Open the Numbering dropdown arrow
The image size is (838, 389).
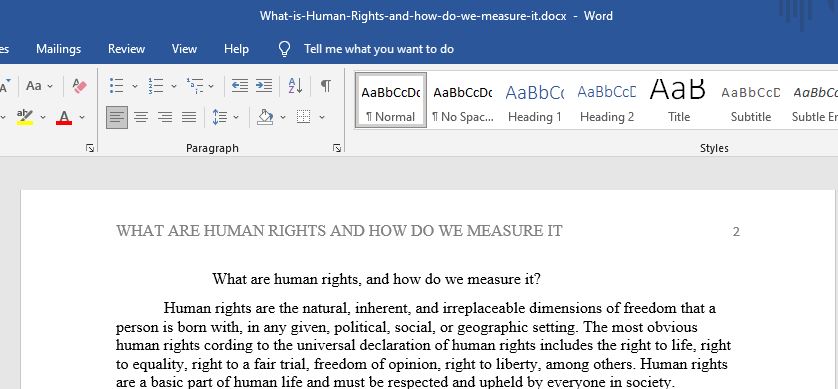tap(174, 86)
